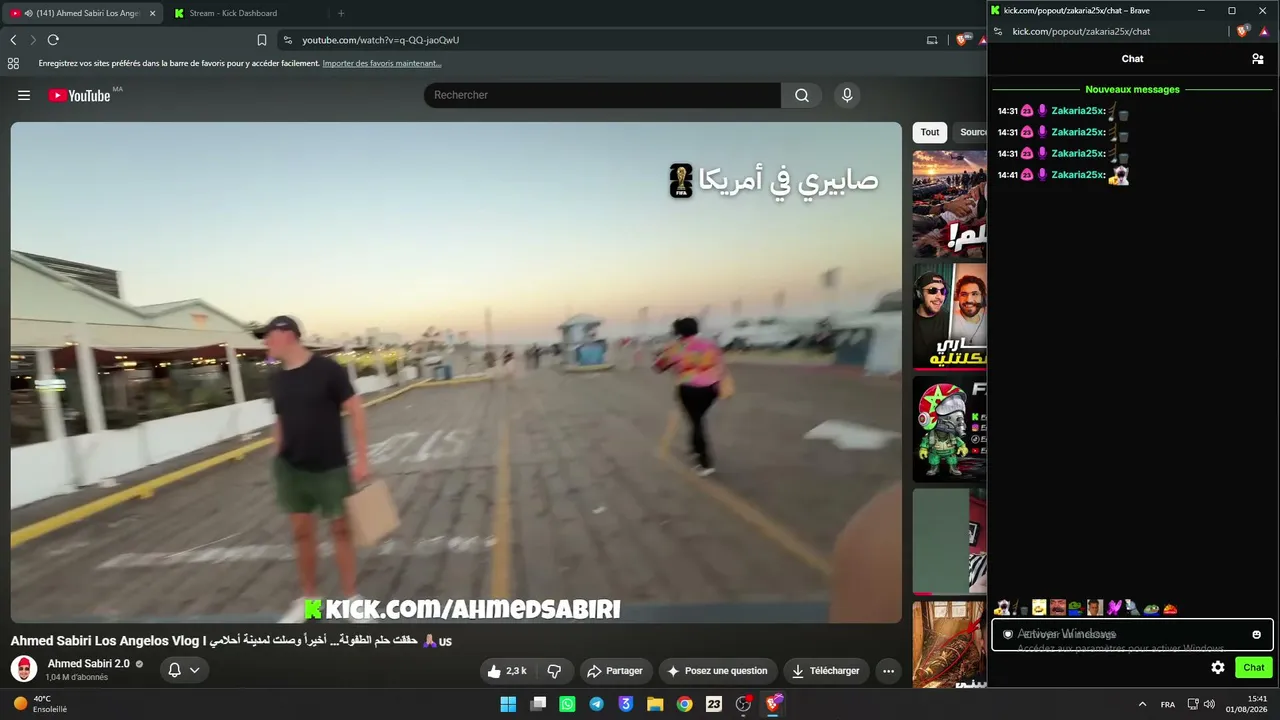Open the more actions ellipsis menu
This screenshot has width=1280, height=720.
pos(888,671)
